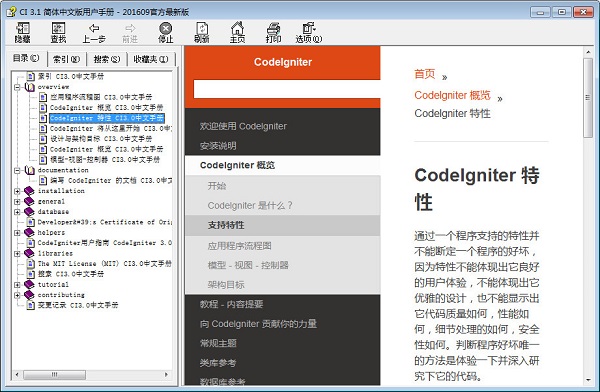Open 欢迎使用 CodeIgniter sidebar link

(243, 126)
